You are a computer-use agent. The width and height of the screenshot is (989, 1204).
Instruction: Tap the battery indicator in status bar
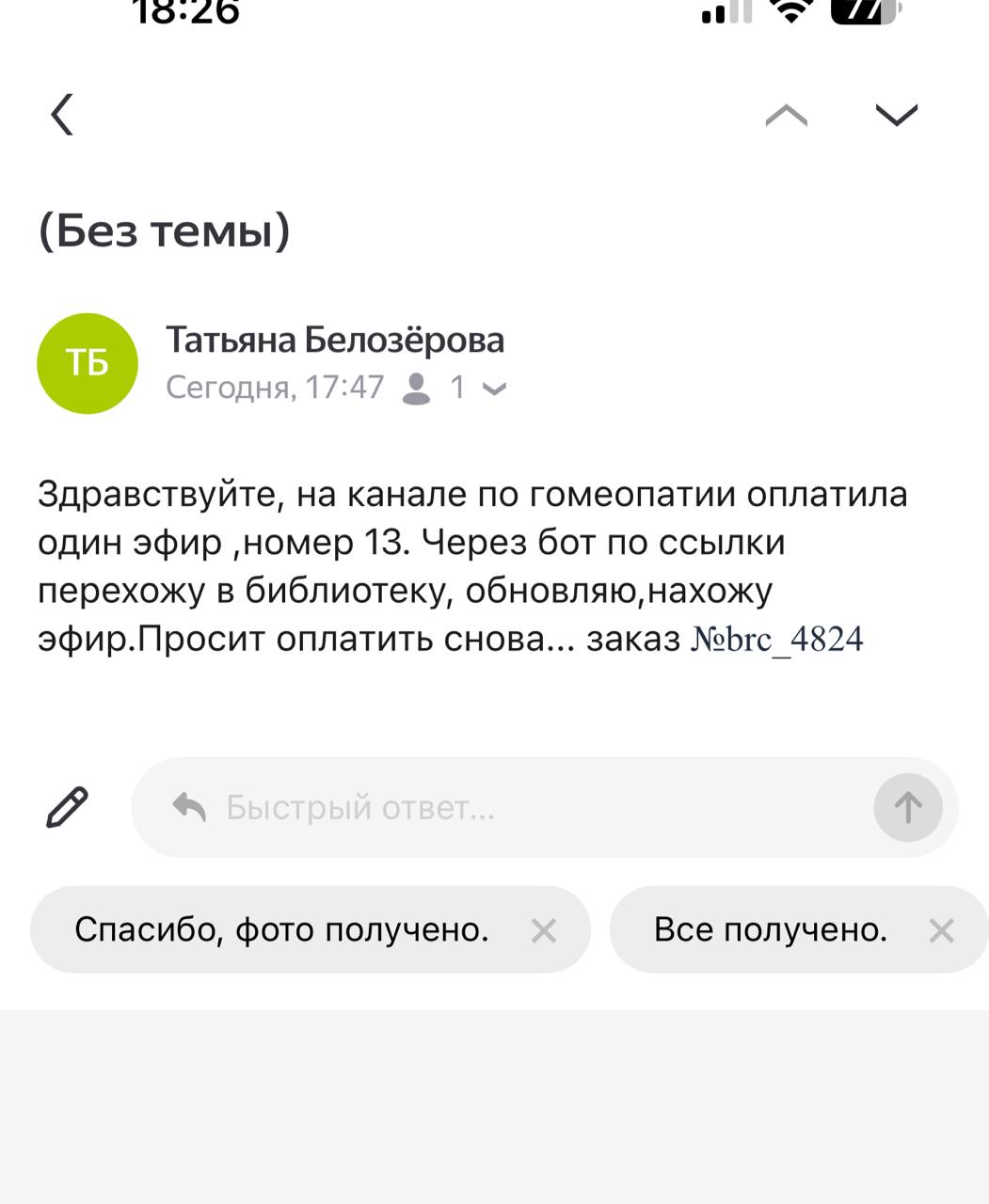point(865,11)
